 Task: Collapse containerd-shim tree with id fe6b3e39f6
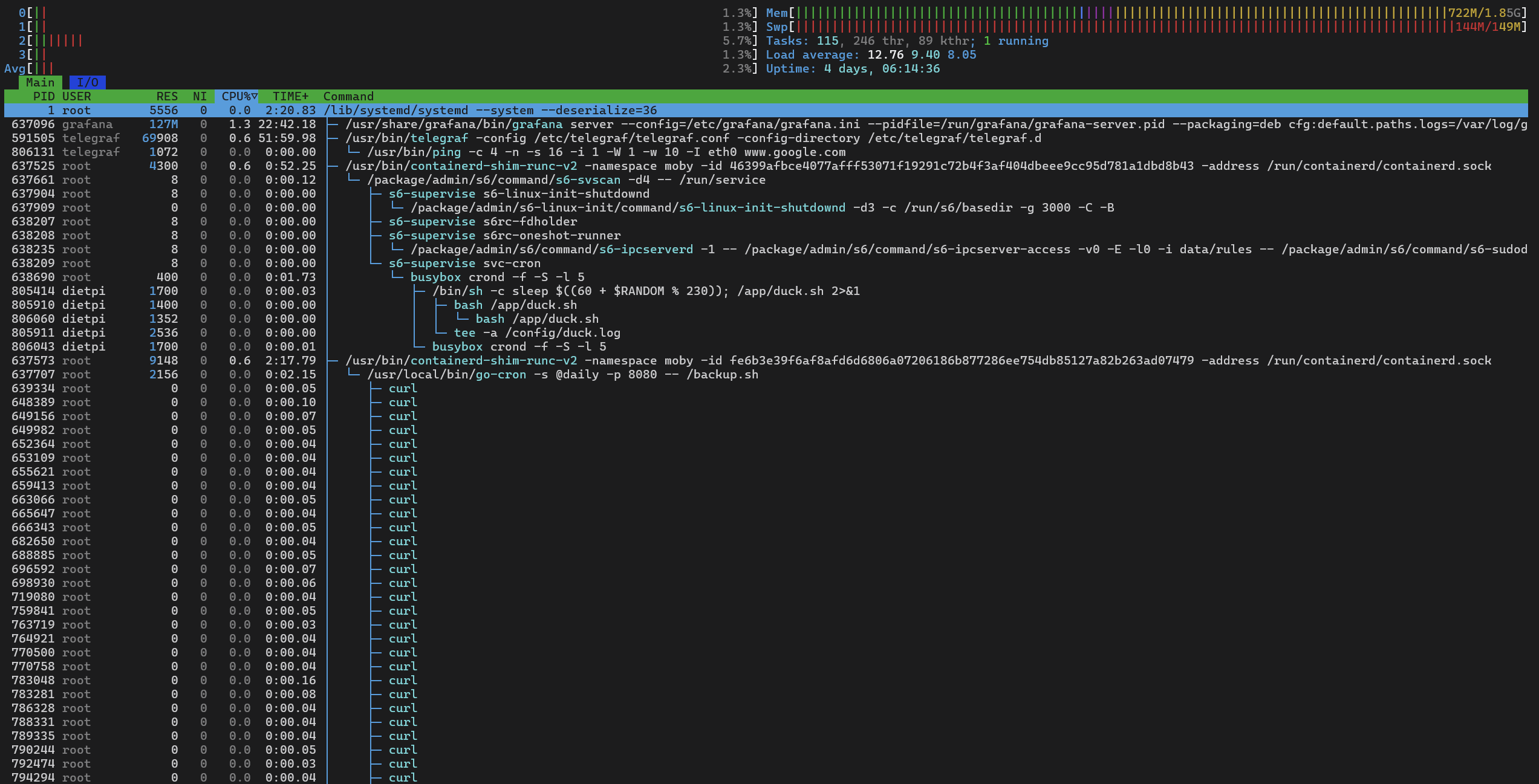tap(766, 360)
